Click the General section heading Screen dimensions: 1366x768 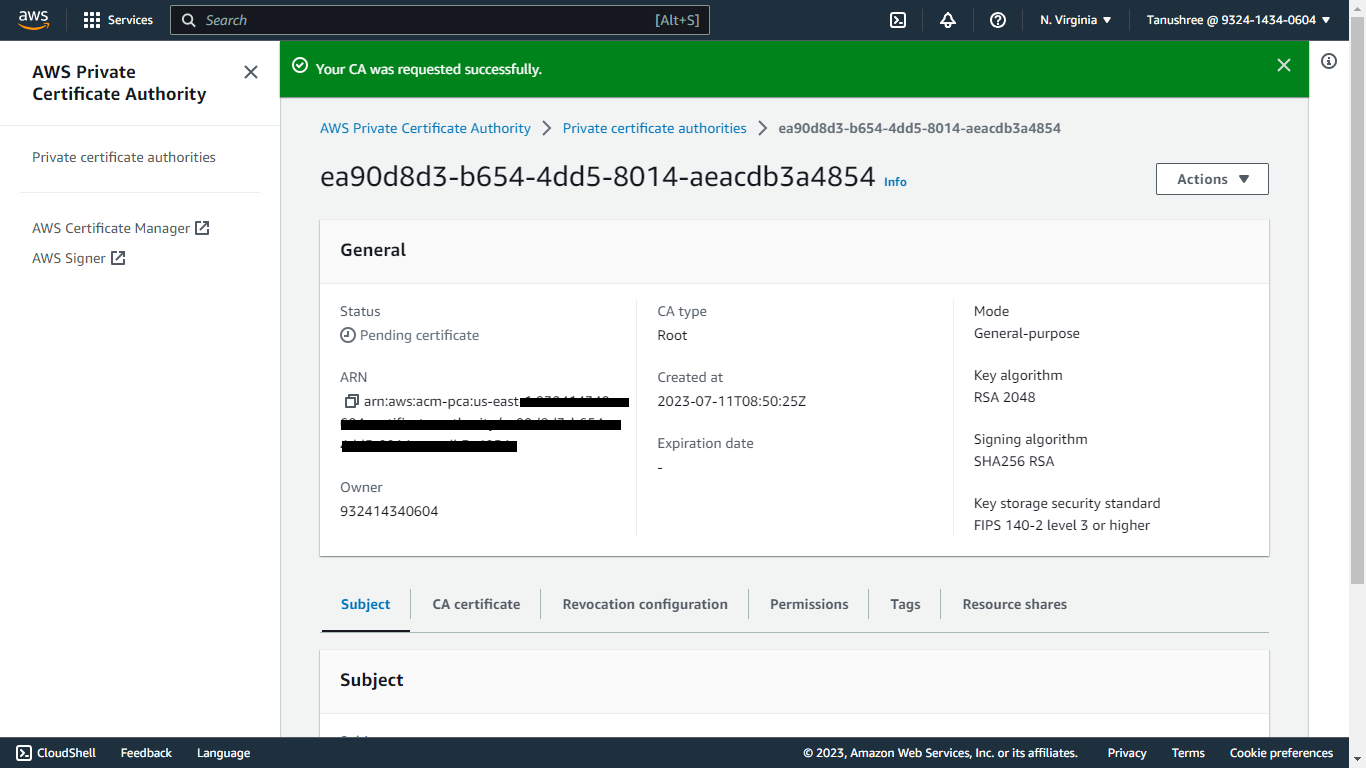coord(373,250)
